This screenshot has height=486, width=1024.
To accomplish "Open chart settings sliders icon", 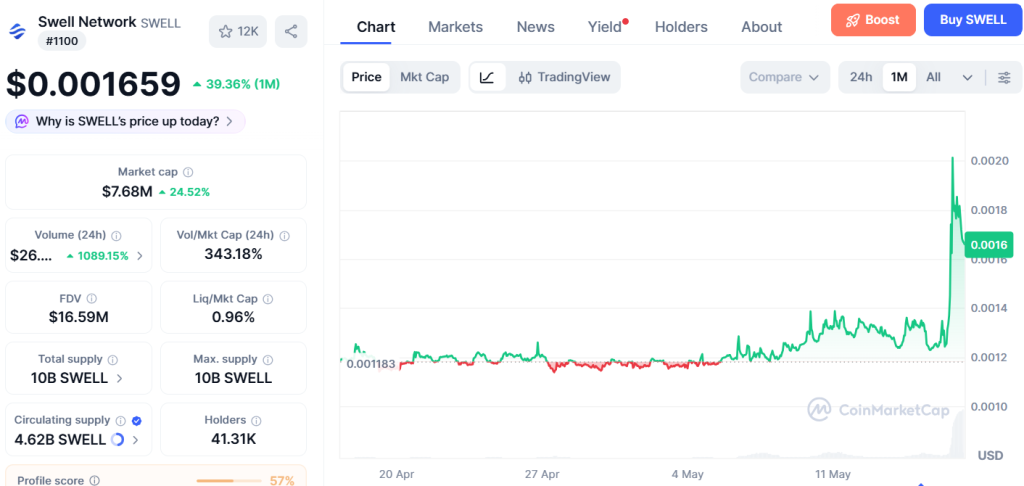I will point(1004,77).
